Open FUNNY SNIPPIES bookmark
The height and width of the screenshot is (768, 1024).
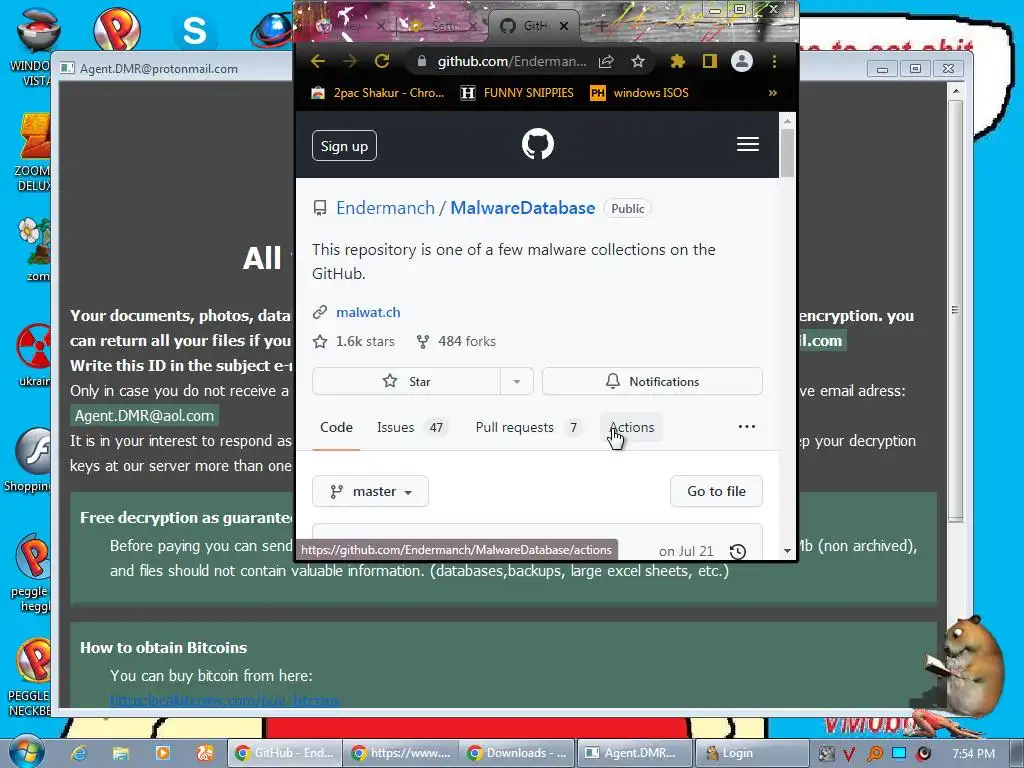(x=517, y=93)
